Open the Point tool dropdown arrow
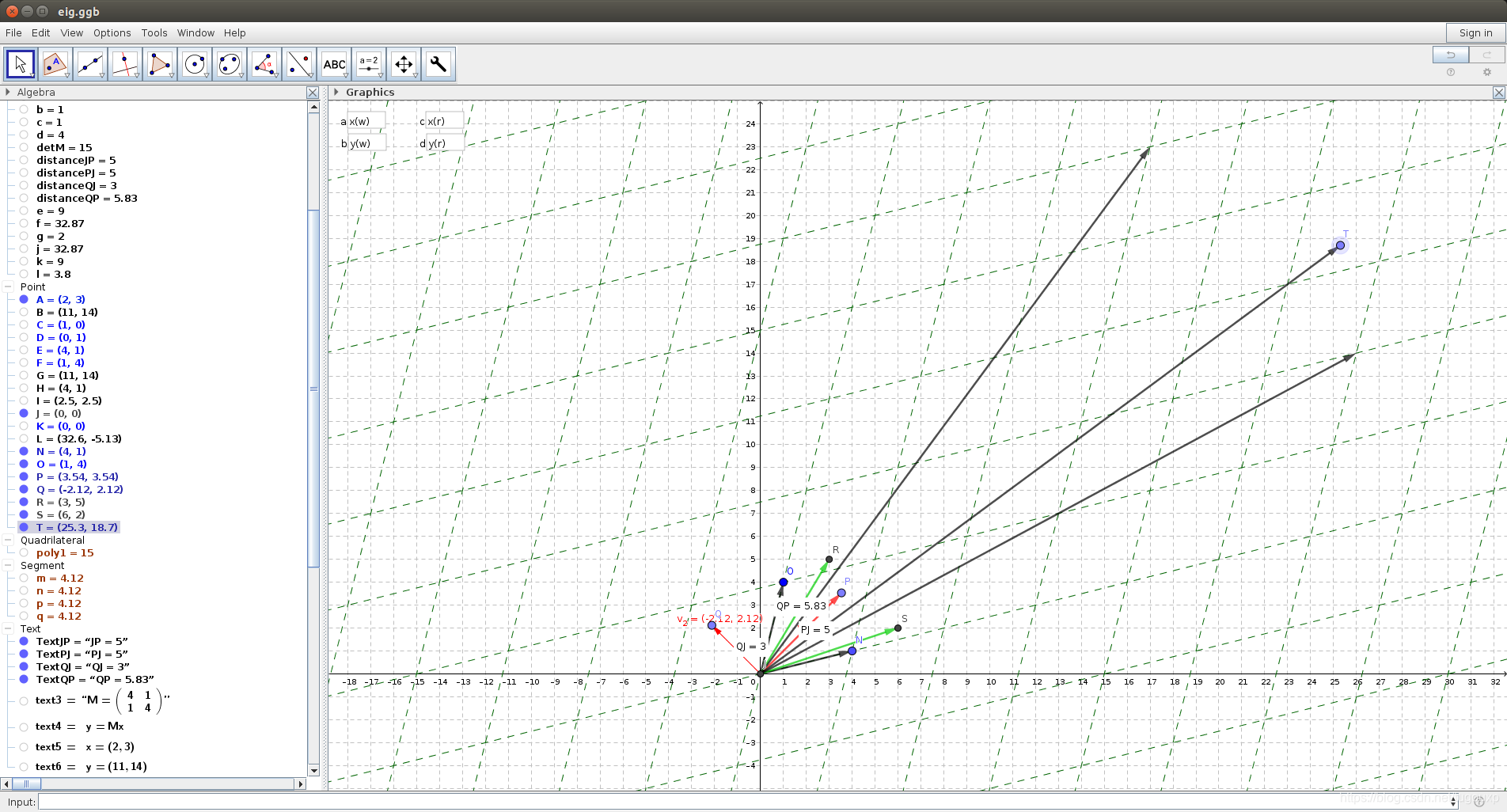 click(67, 76)
